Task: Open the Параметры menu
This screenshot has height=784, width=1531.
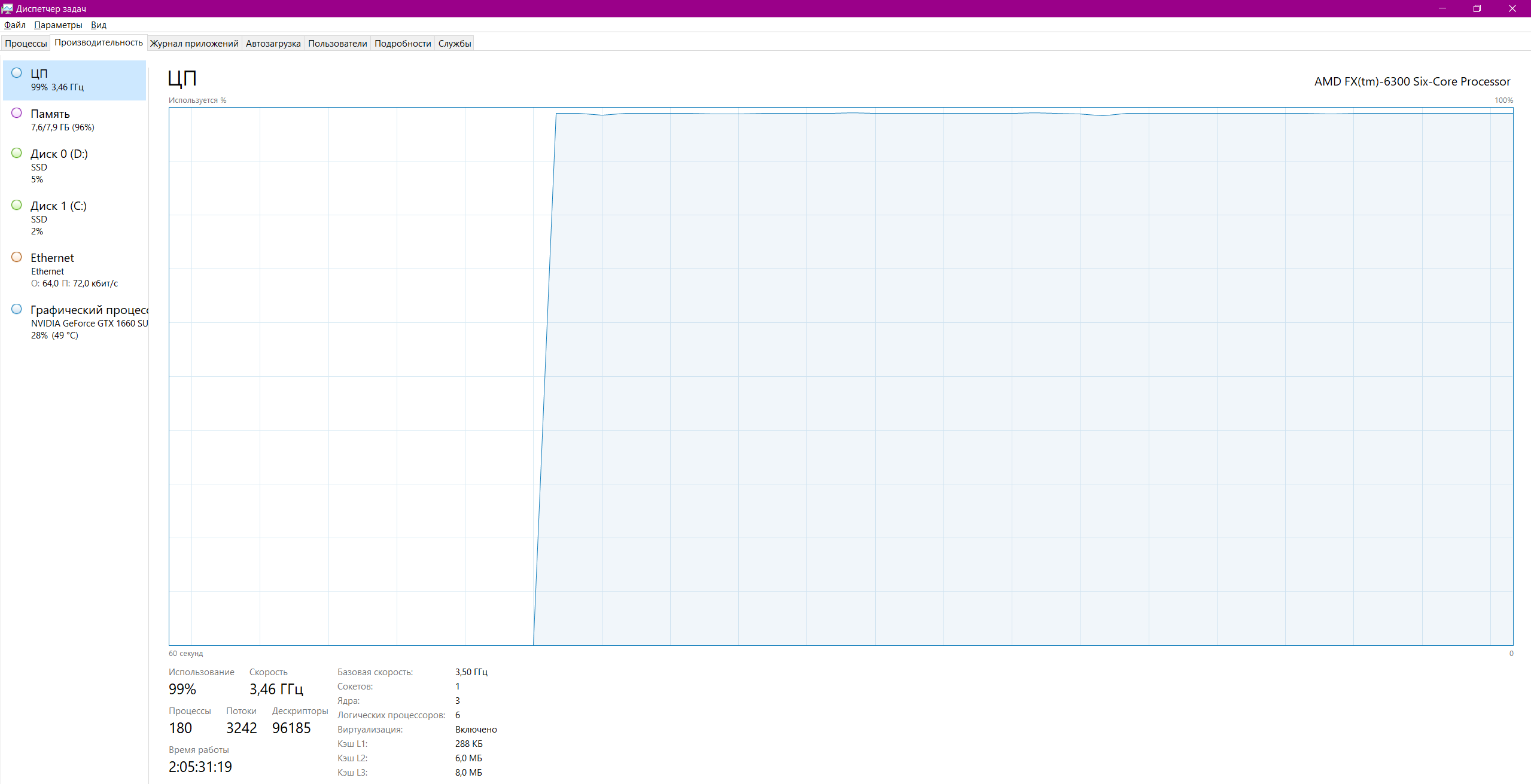Action: click(x=58, y=25)
